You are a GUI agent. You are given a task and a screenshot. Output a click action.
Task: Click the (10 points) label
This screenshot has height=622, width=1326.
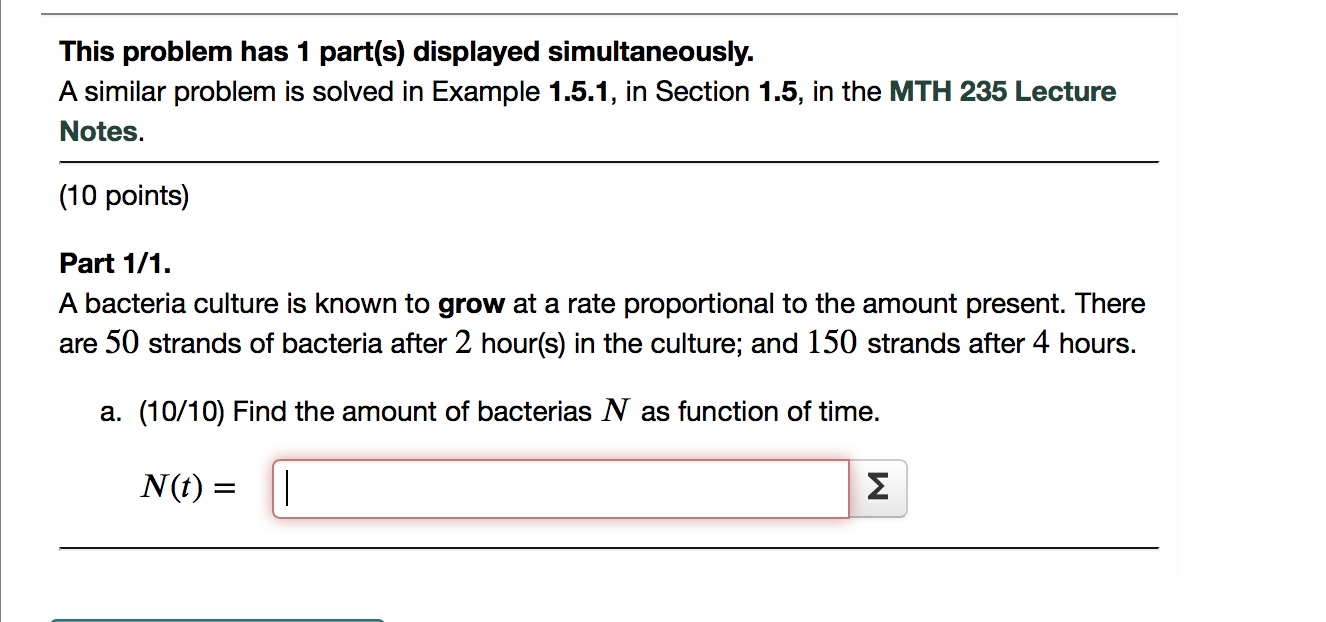click(124, 196)
